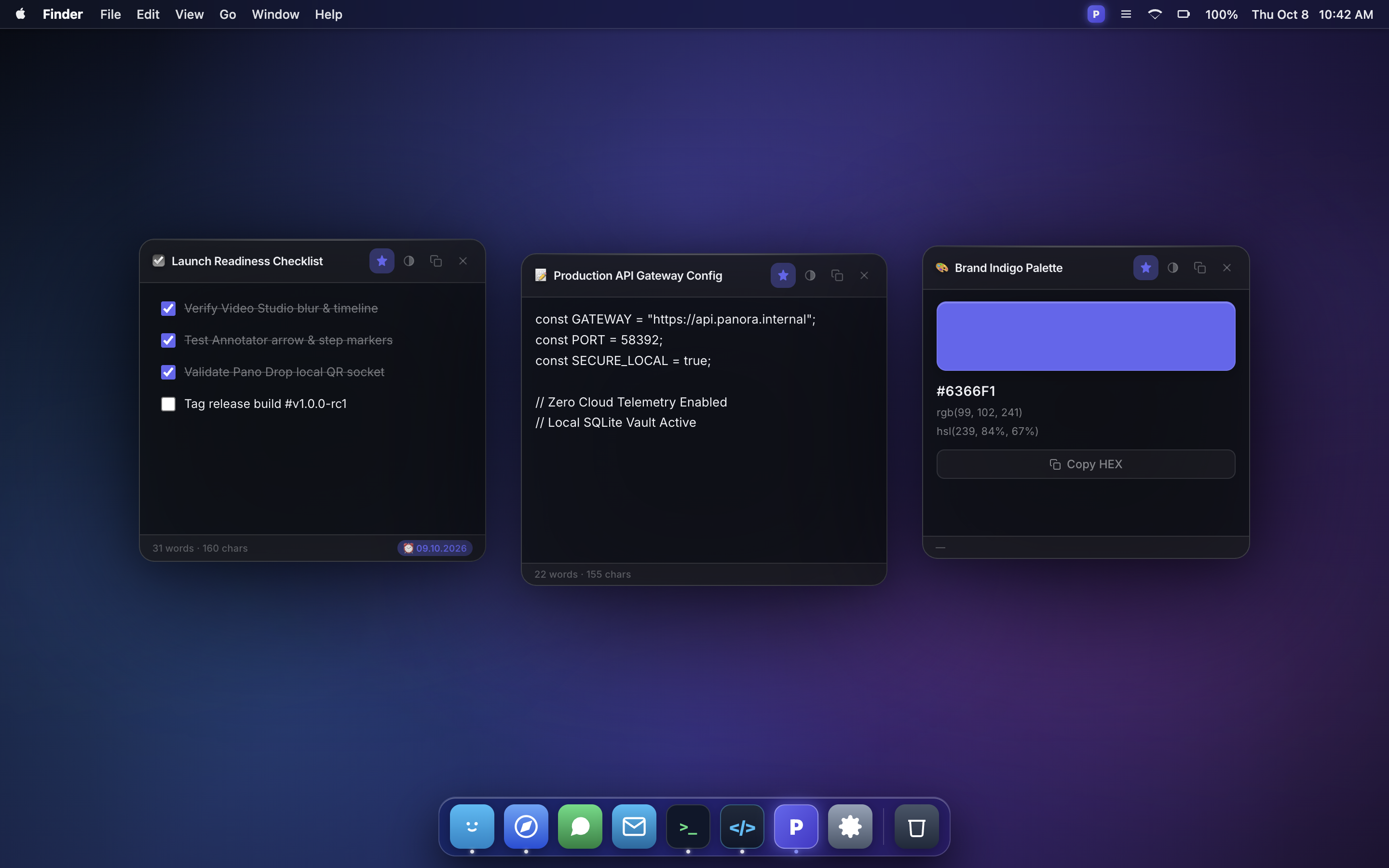This screenshot has width=1389, height=868.
Task: Click the indigo #6366F1 color swatch
Action: click(x=1085, y=337)
